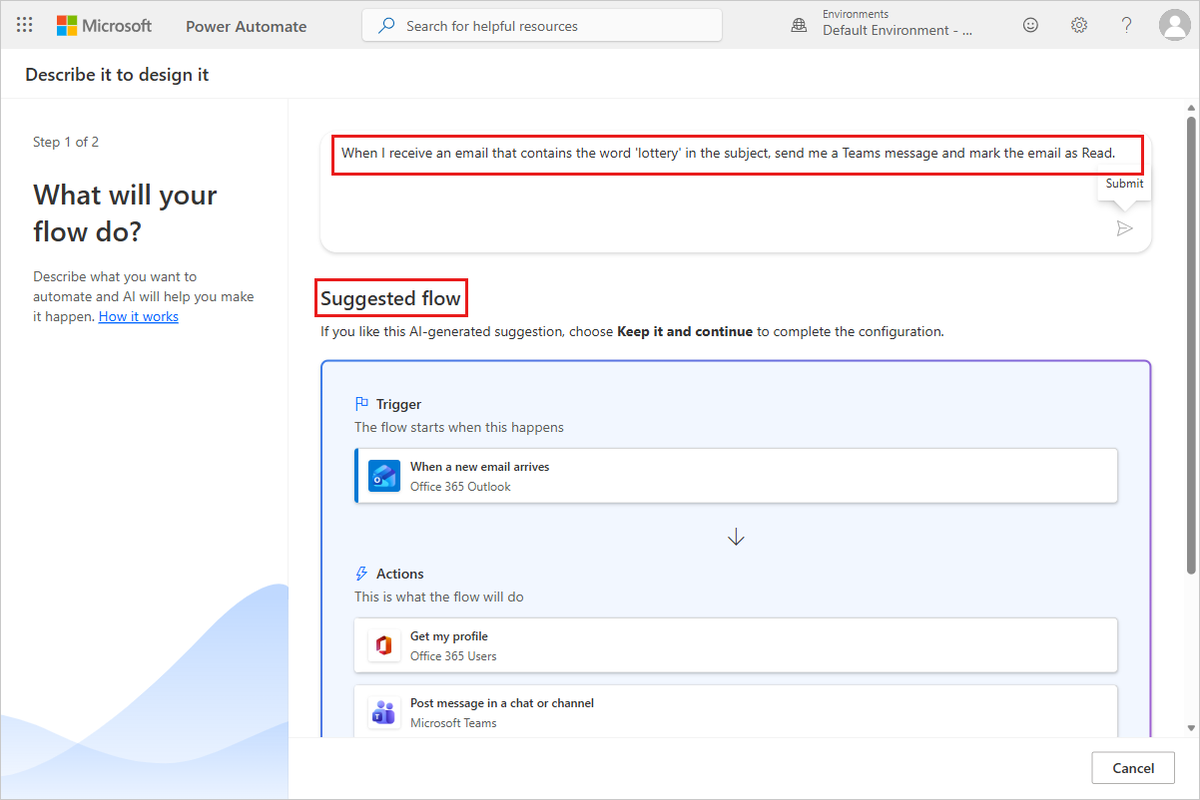Open the Settings gear icon
The width and height of the screenshot is (1200, 800).
click(x=1079, y=26)
